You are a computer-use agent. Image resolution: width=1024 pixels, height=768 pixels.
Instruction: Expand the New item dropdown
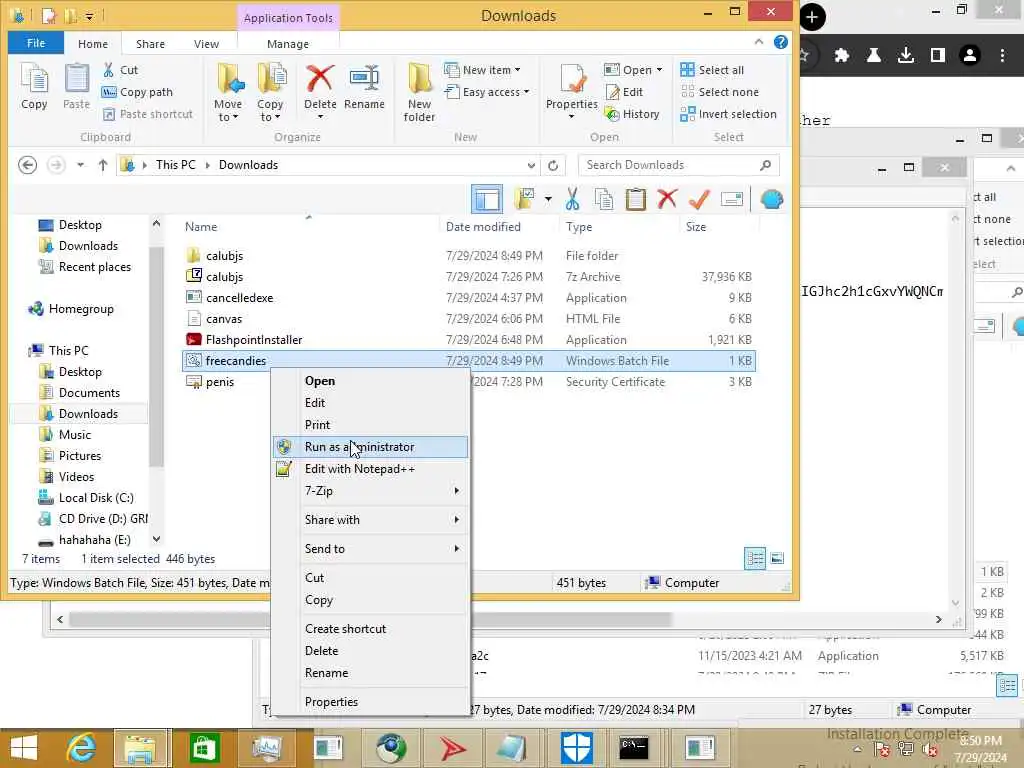click(x=517, y=70)
